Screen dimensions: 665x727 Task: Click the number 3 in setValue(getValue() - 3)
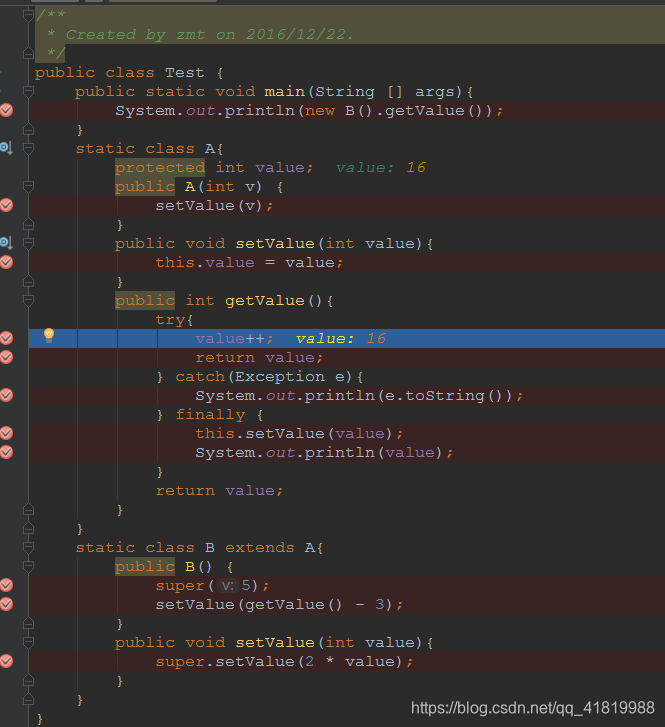click(x=379, y=604)
